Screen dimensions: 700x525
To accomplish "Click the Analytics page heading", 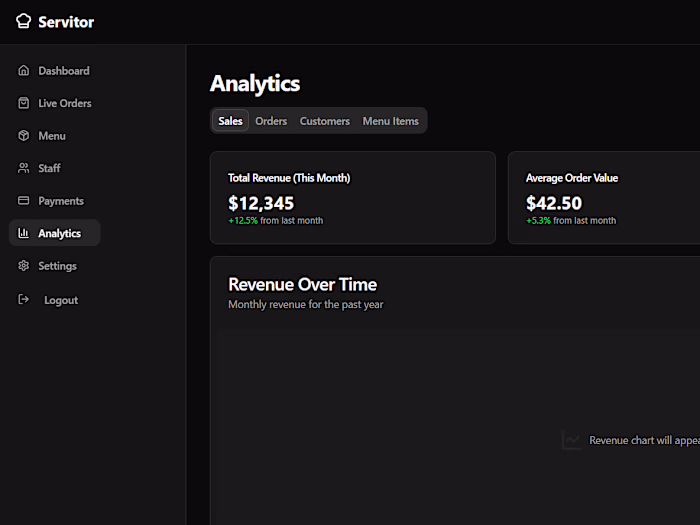I will [x=255, y=83].
